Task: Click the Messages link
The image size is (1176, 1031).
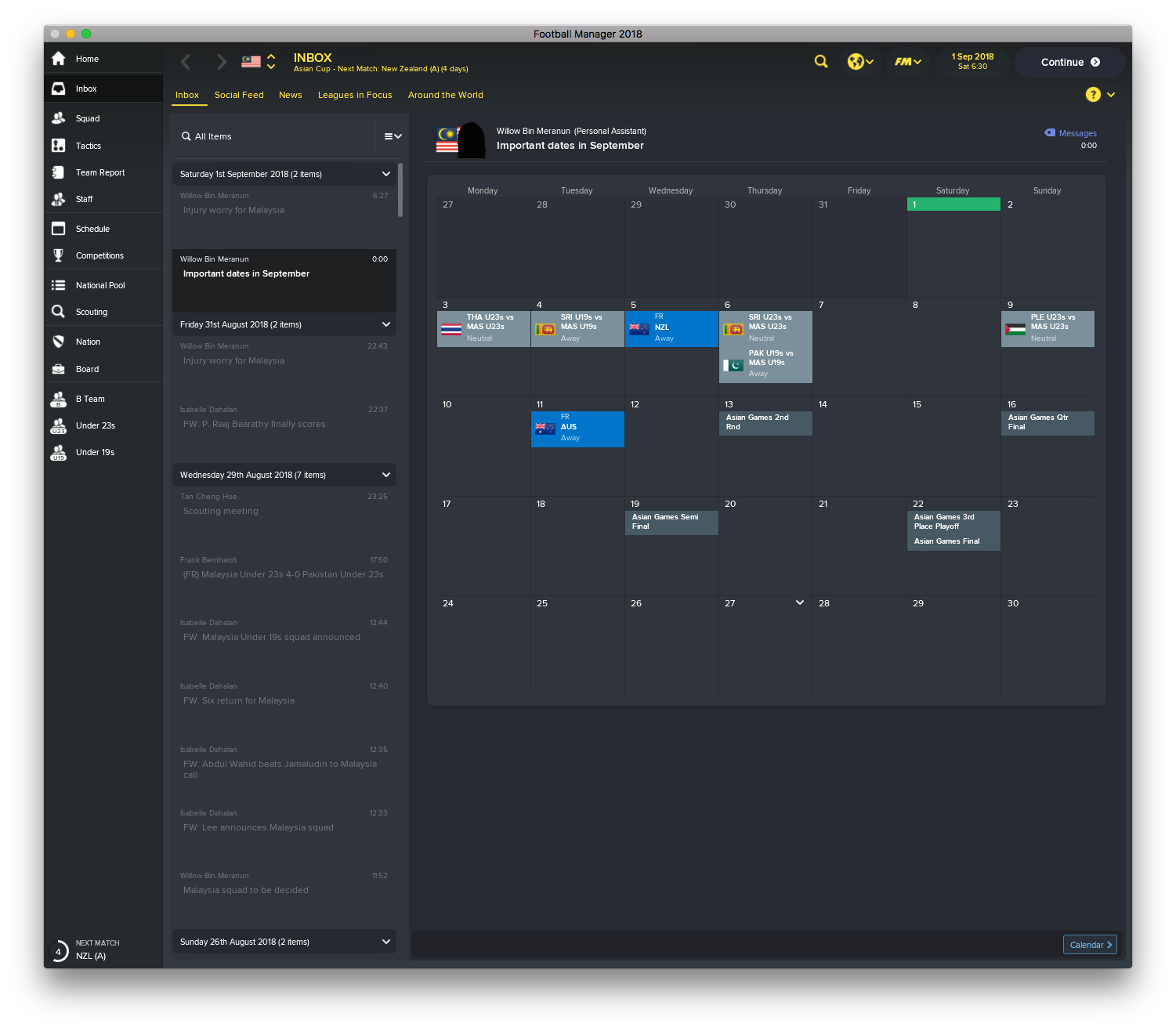Action: (x=1077, y=133)
